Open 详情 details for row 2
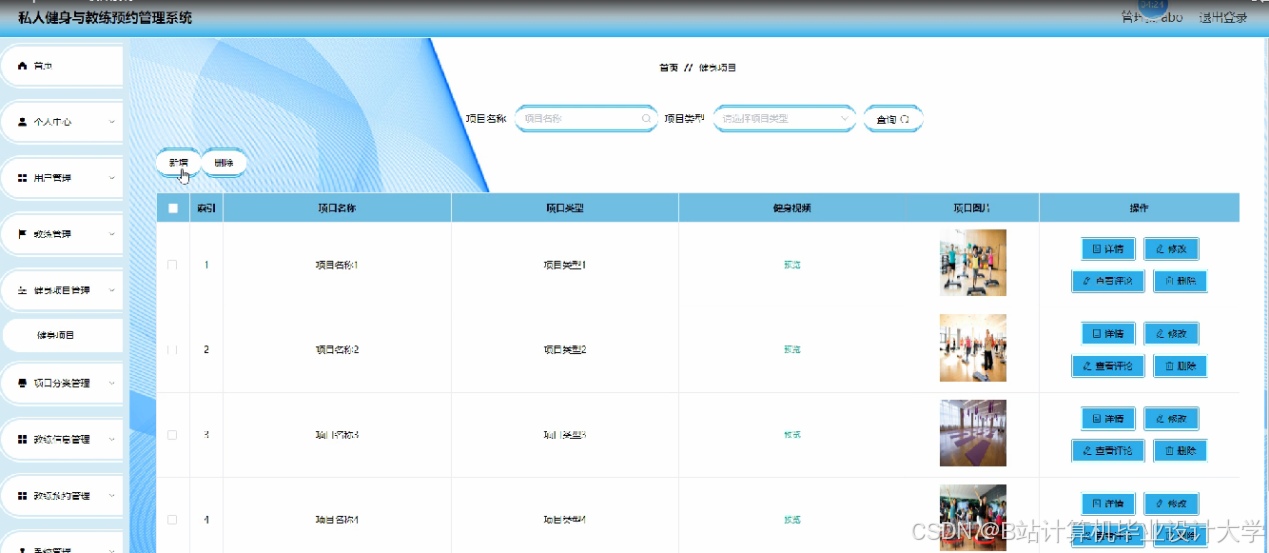The height and width of the screenshot is (553, 1269). 1108,333
